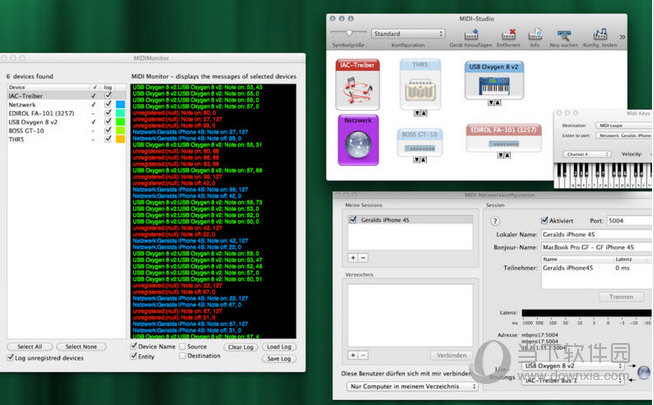This screenshot has width=654, height=405.
Task: Add a session with plus under Meine Sessions
Action: coord(353,258)
